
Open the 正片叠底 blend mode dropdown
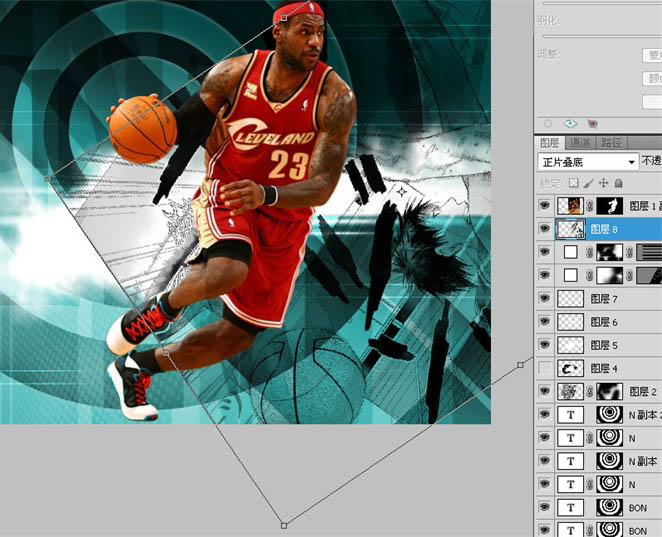click(x=588, y=162)
